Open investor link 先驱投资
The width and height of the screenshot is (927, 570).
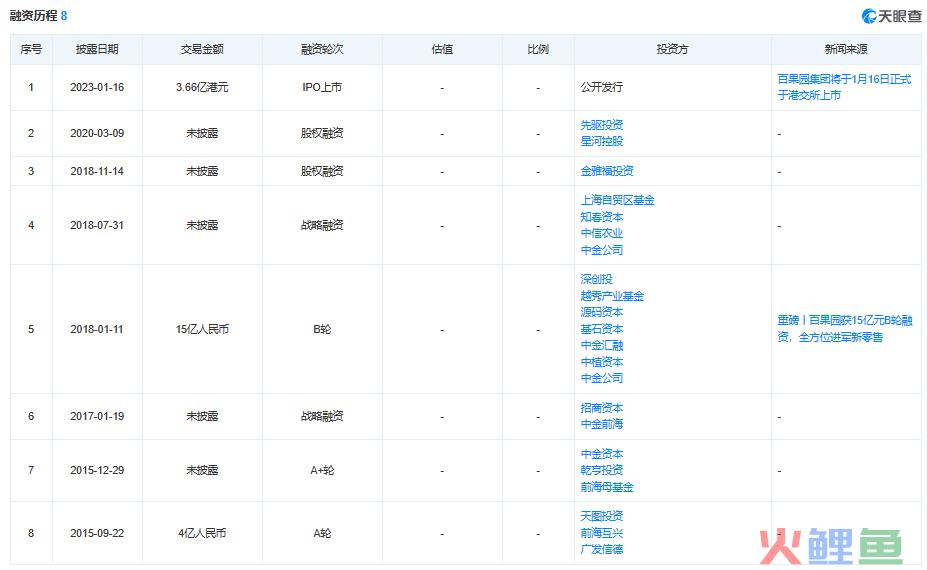(601, 125)
